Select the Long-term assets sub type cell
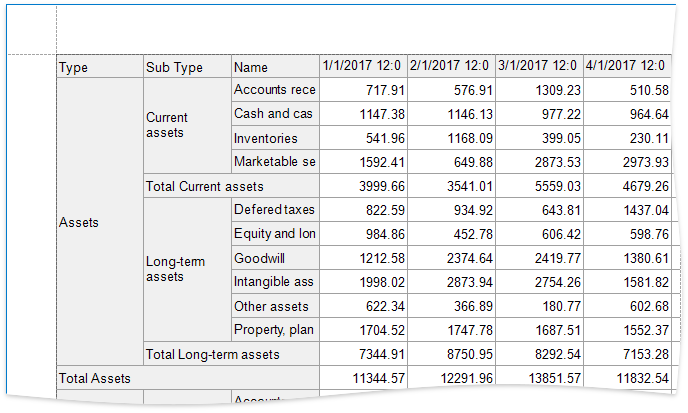The height and width of the screenshot is (413, 688). (187, 269)
